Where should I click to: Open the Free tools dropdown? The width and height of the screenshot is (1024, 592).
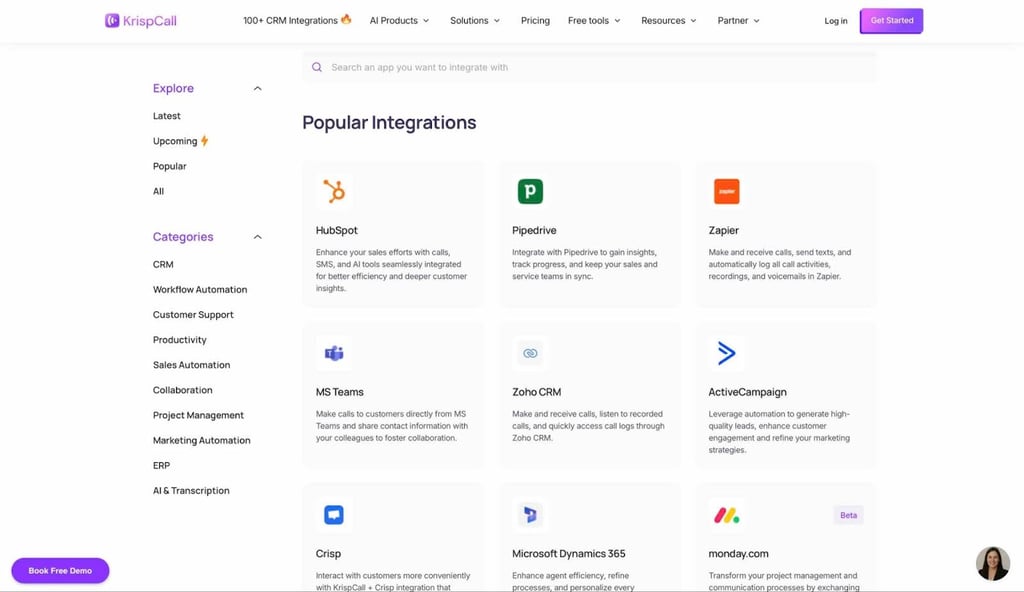pyautogui.click(x=594, y=21)
